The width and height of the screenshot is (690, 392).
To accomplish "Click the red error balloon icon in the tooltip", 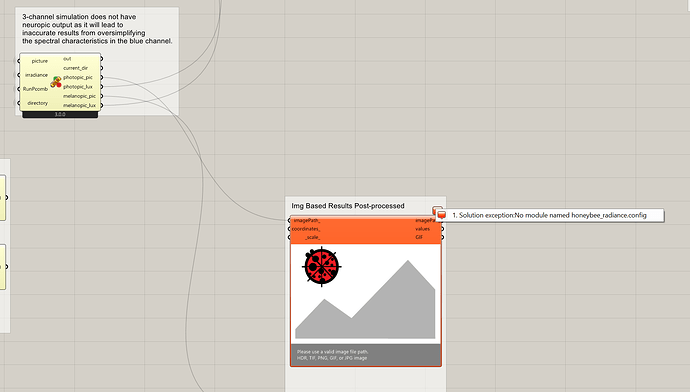I will coord(441,215).
